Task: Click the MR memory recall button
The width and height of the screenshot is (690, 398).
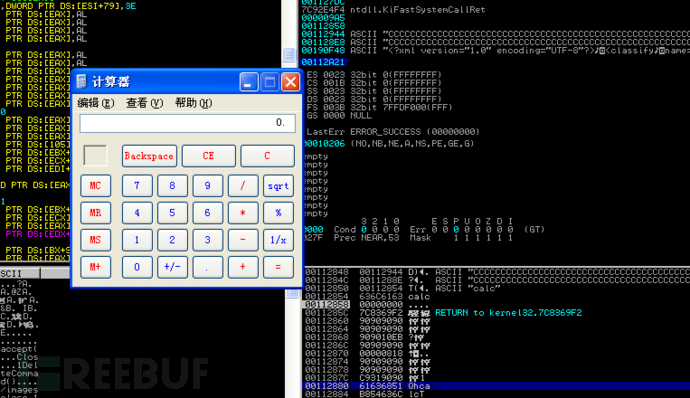Action: [x=95, y=213]
